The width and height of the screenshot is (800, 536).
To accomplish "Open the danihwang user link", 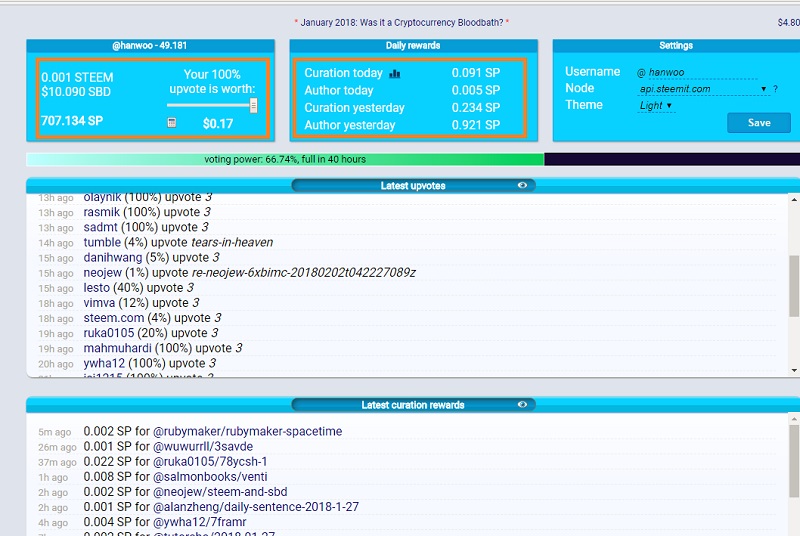I will pos(113,258).
